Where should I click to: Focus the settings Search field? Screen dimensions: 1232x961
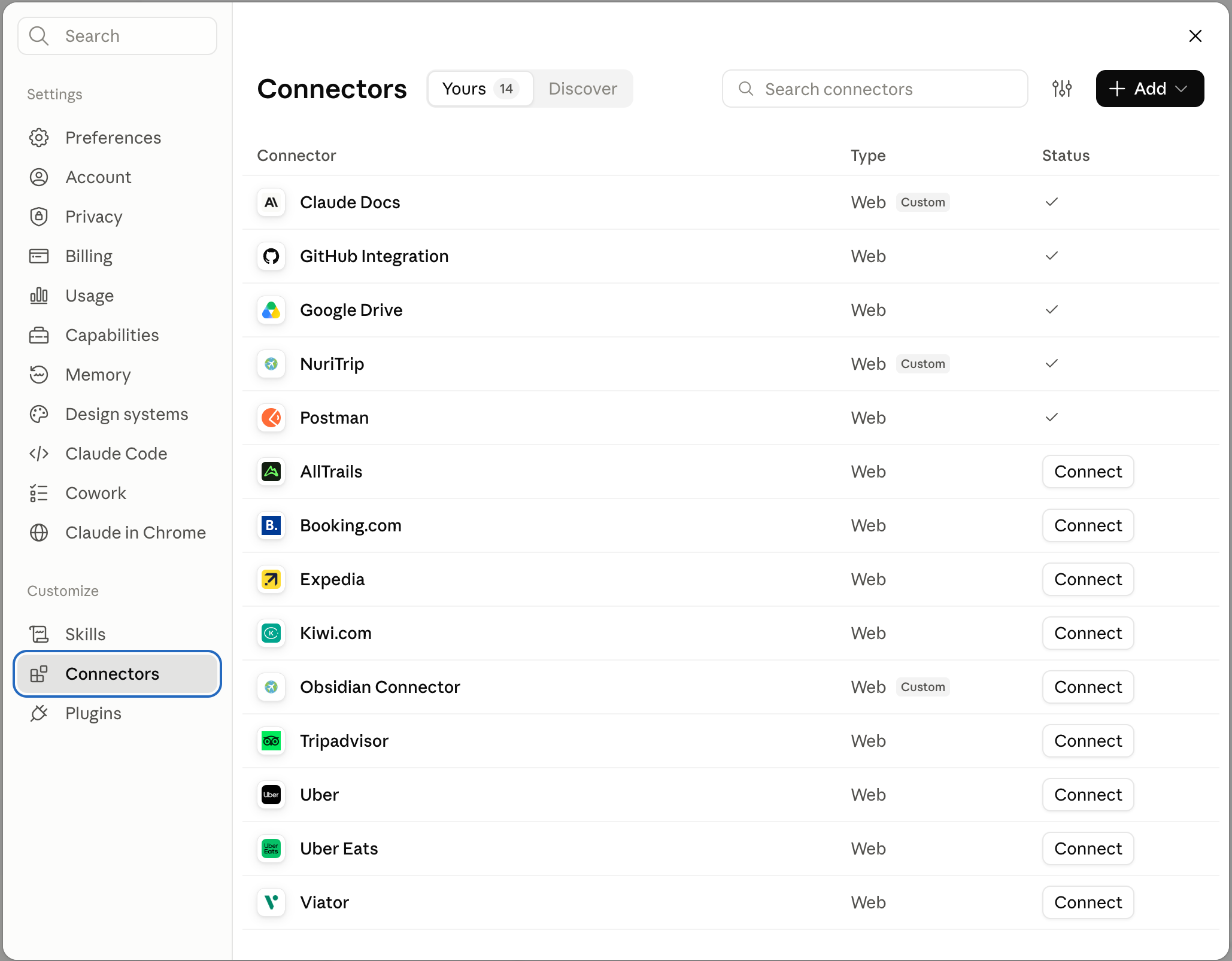[x=117, y=36]
